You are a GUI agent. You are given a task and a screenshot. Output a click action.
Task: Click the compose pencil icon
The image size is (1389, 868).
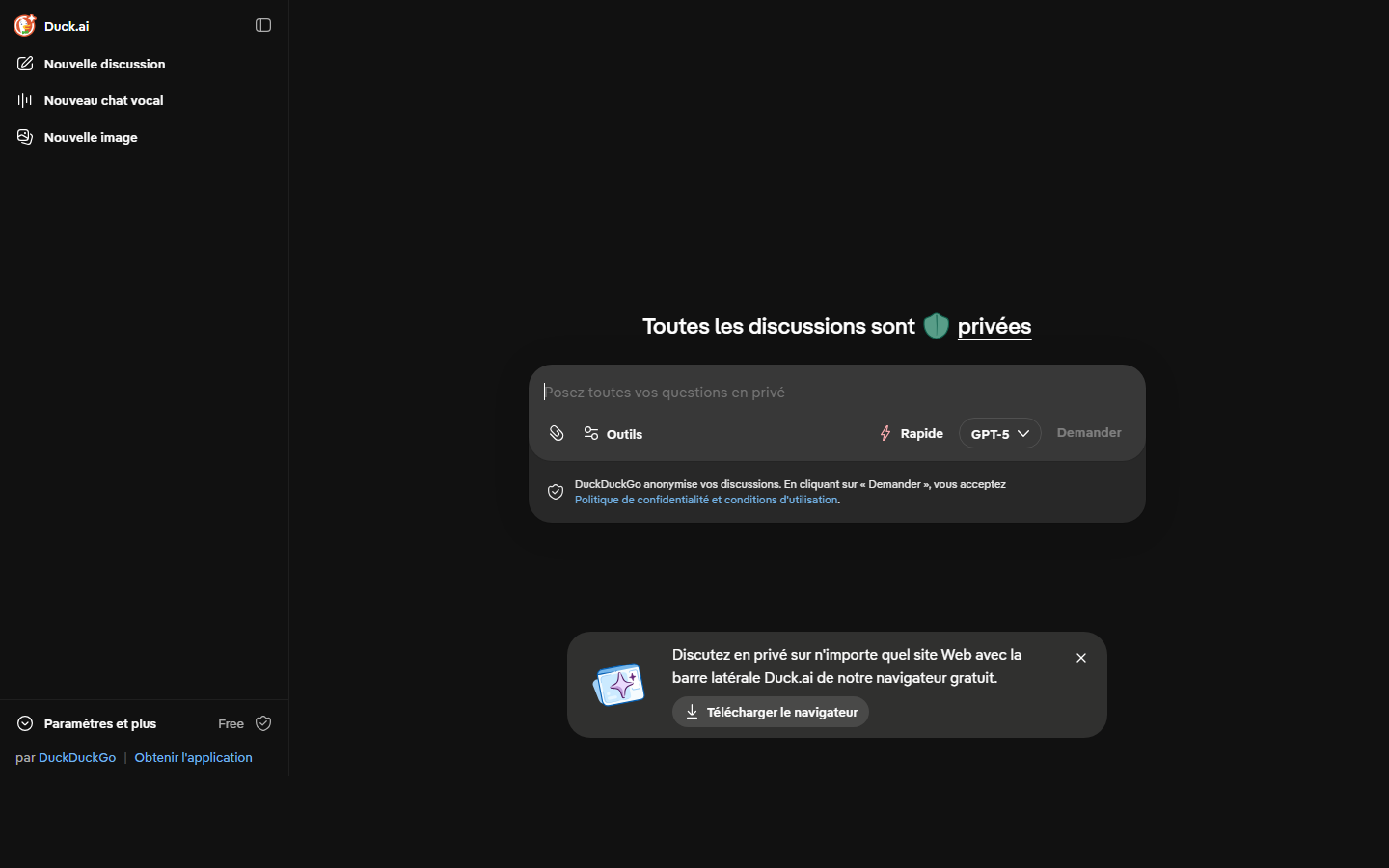(x=25, y=64)
